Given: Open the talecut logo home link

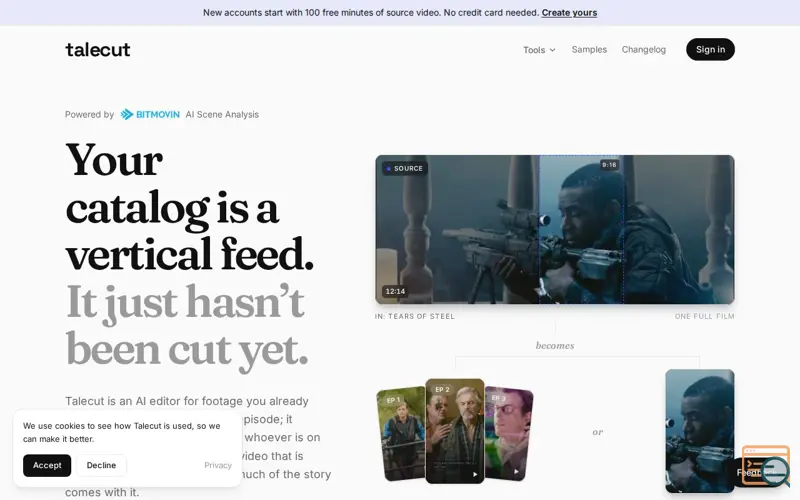Looking at the screenshot, I should 98,49.
